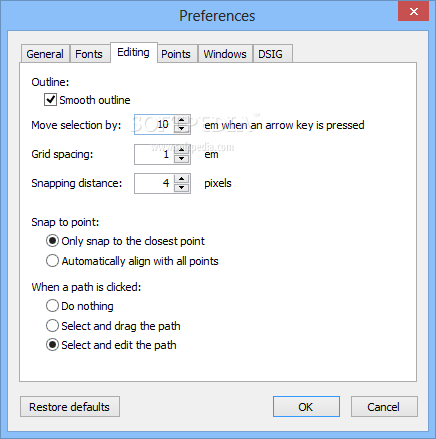436x439 pixels.
Task: Switch to the DSIG tab
Action: coord(271,54)
